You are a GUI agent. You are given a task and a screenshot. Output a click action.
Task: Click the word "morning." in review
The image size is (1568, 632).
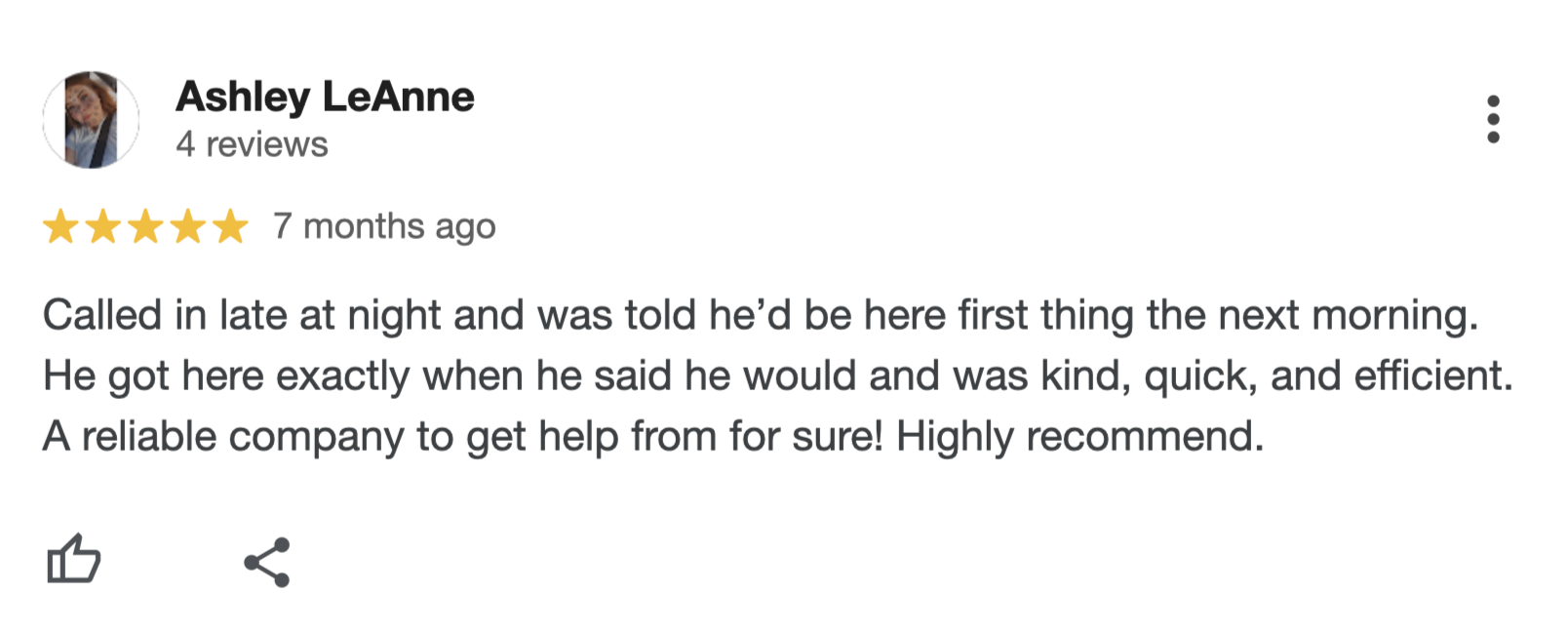click(1395, 316)
